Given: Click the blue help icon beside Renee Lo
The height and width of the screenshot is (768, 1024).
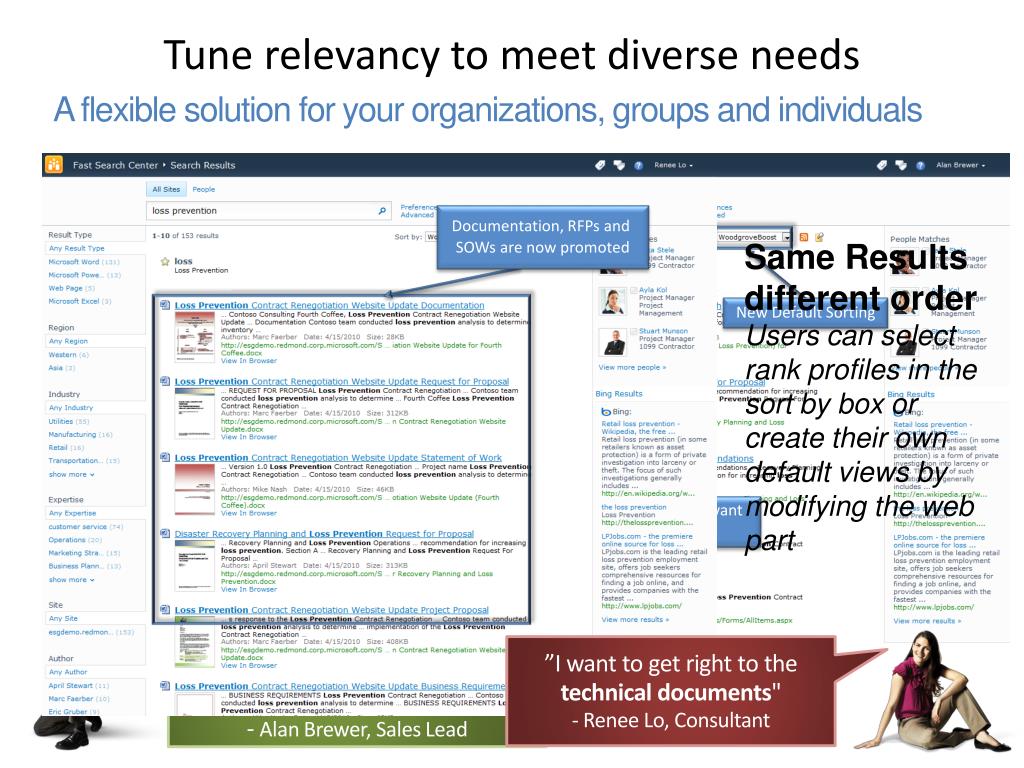Looking at the screenshot, I should 639,165.
